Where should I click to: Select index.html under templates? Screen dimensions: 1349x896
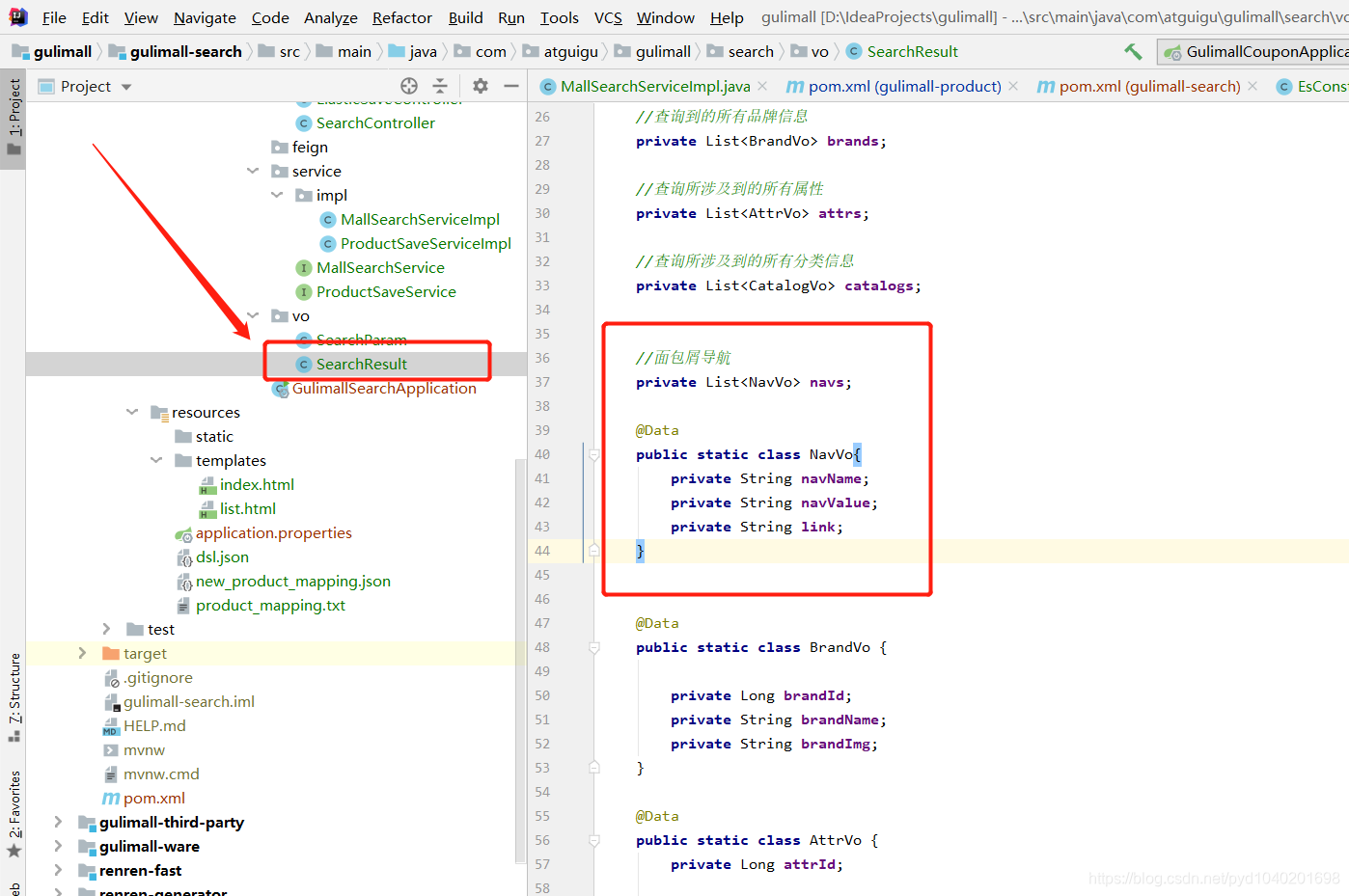[257, 484]
